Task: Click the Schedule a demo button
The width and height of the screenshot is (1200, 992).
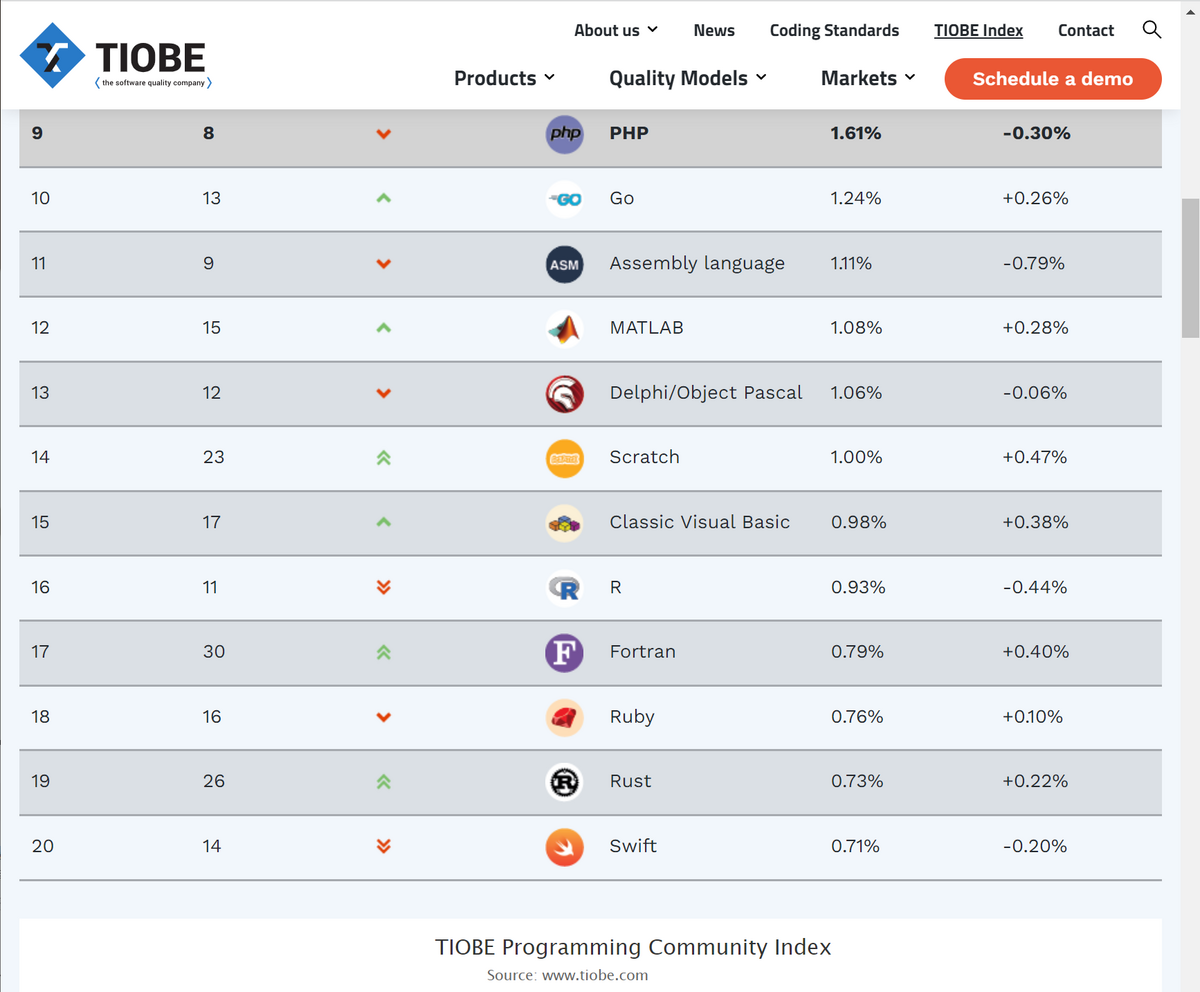Action: [x=1052, y=79]
